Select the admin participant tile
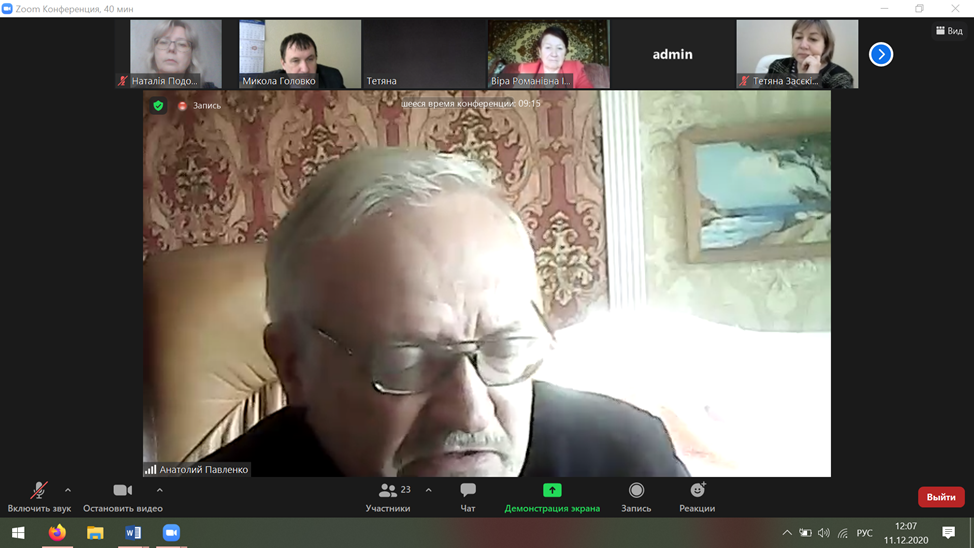This screenshot has height=548, width=974. [672, 54]
